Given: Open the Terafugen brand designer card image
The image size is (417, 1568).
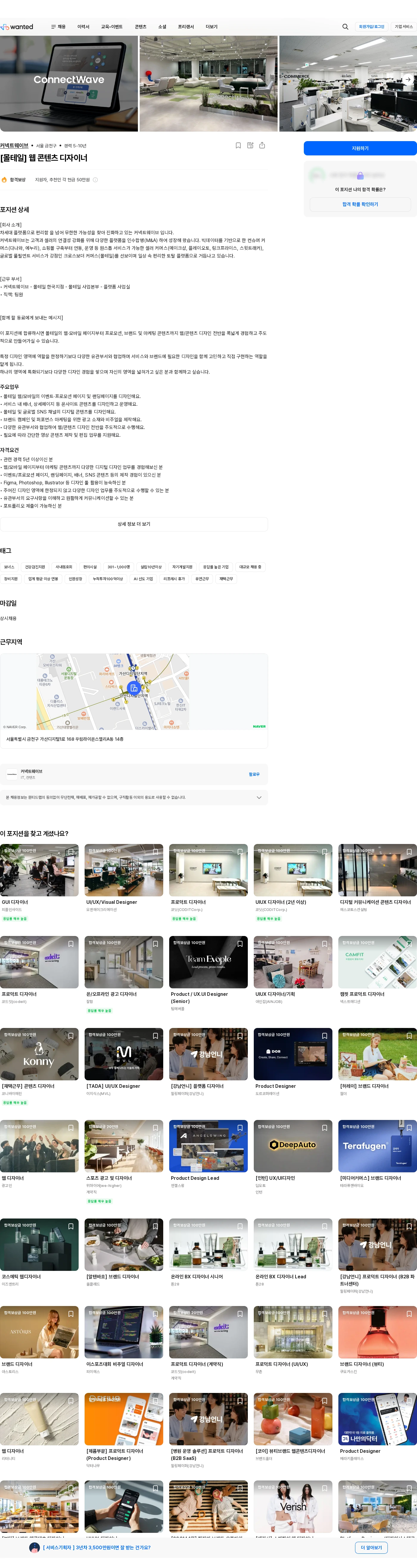Looking at the screenshot, I should (377, 1146).
